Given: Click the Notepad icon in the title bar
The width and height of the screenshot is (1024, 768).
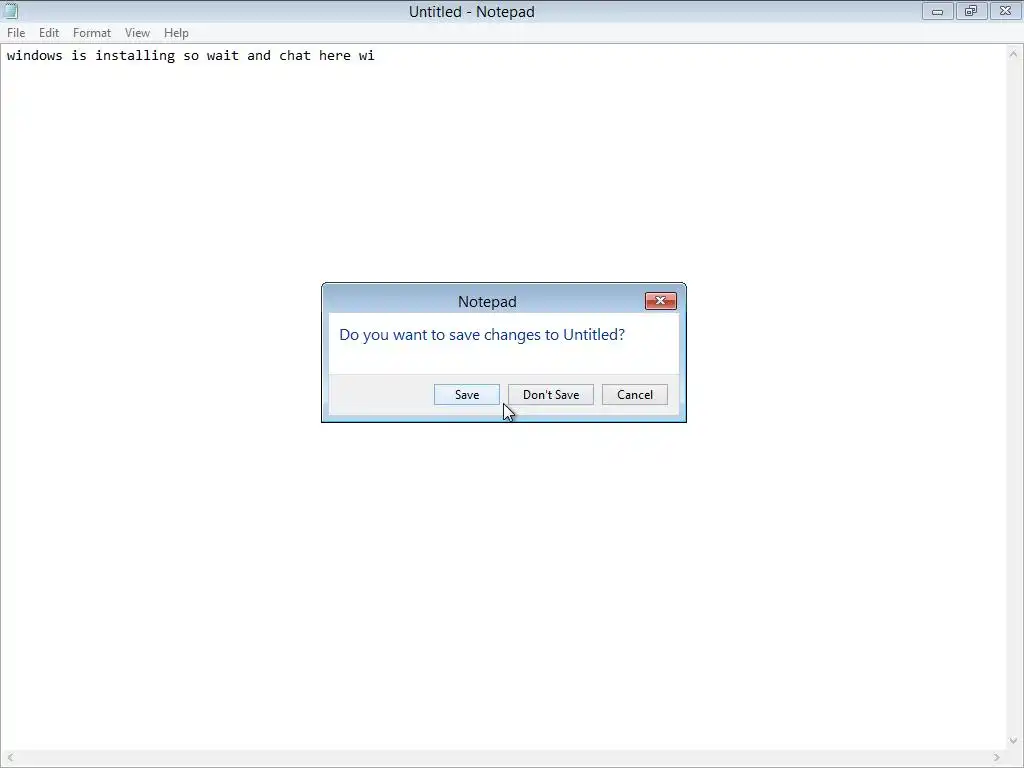Looking at the screenshot, I should [10, 11].
